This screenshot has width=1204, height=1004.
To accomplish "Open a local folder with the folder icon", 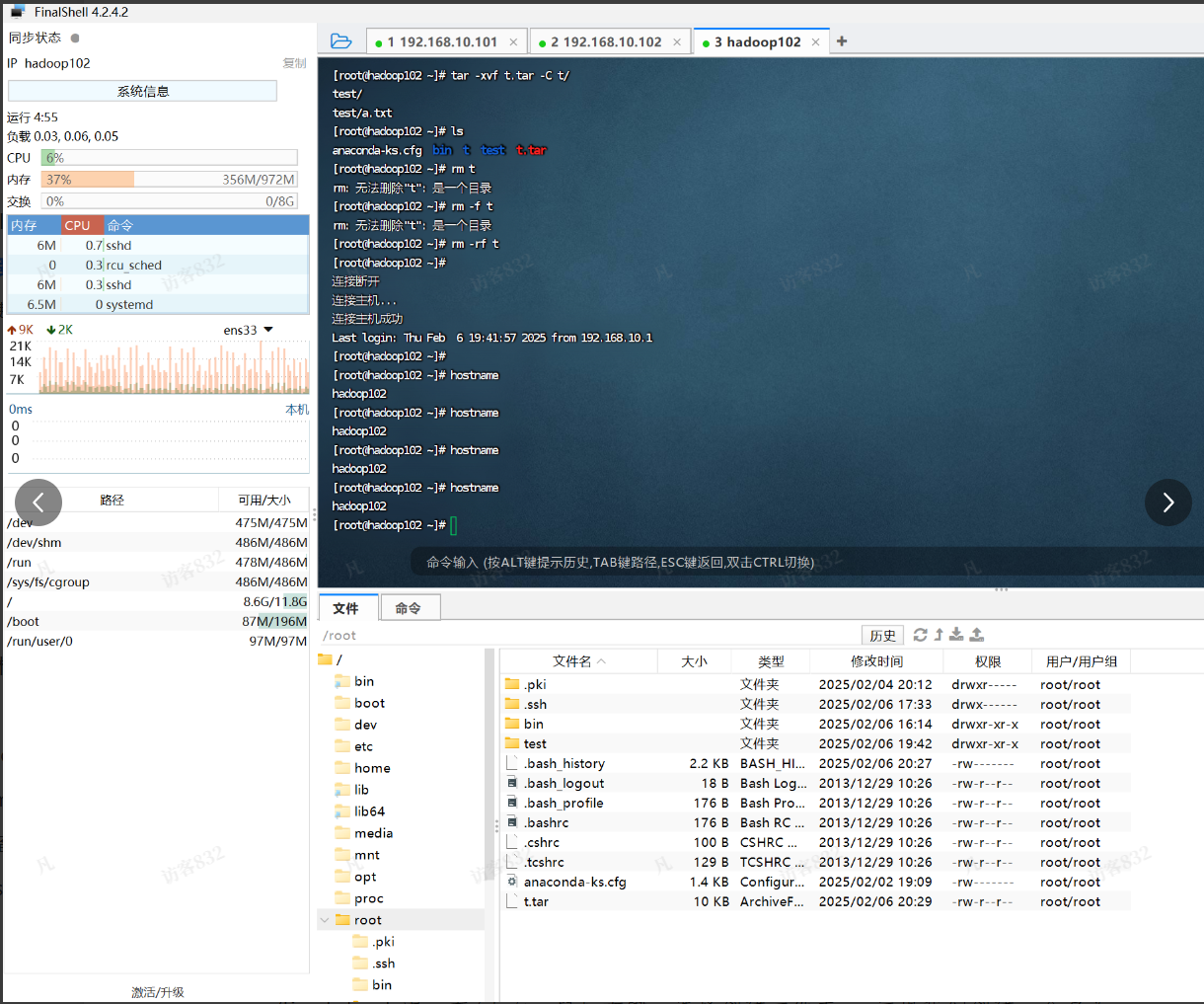I will click(340, 40).
